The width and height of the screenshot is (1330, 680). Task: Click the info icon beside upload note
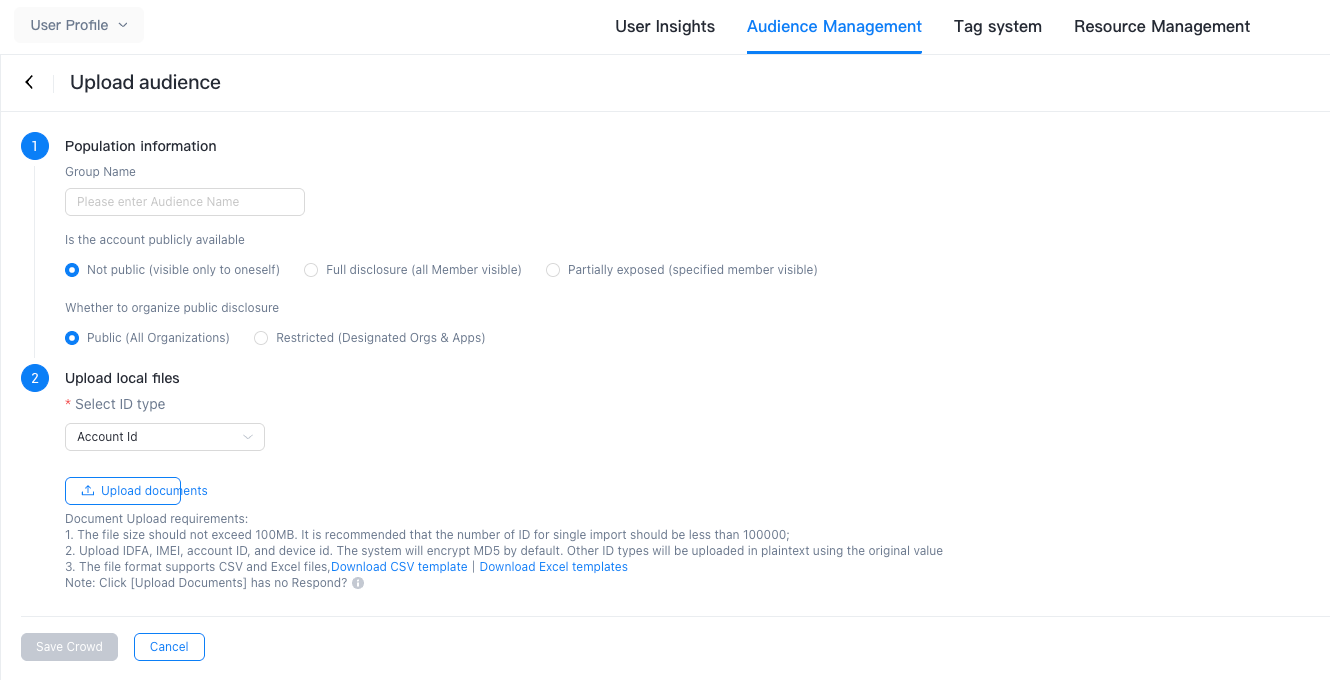click(x=358, y=583)
